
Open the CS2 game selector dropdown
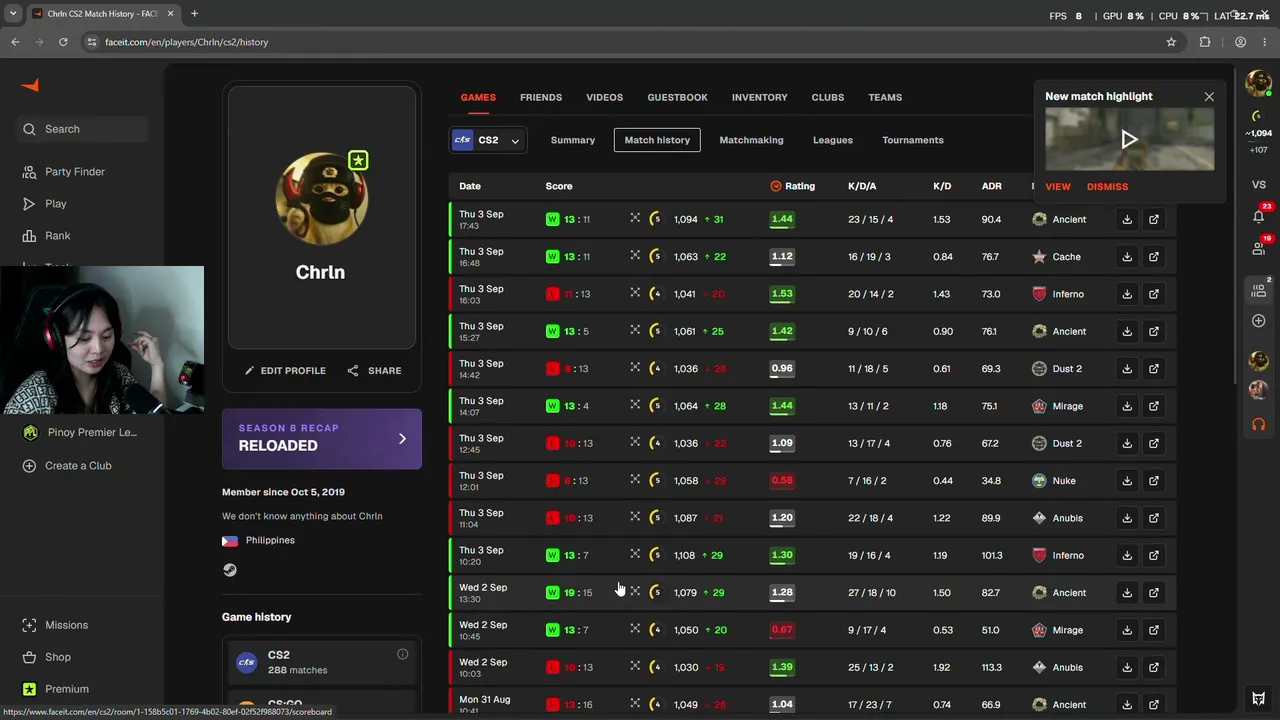(487, 140)
